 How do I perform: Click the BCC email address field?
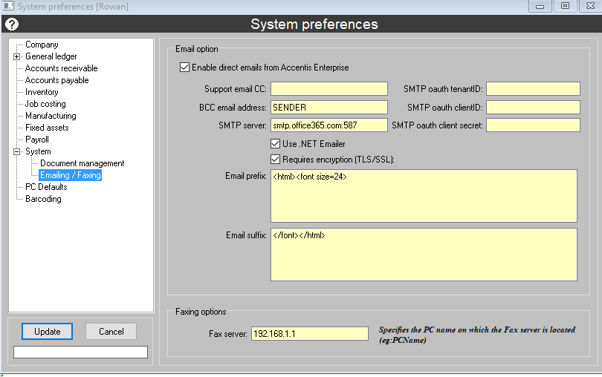[329, 107]
